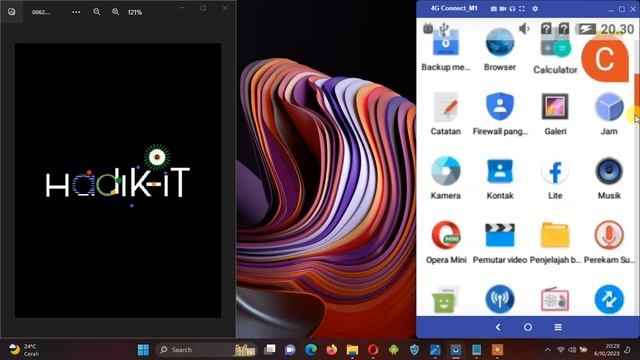Zoom in the image in Photos viewer

click(116, 12)
